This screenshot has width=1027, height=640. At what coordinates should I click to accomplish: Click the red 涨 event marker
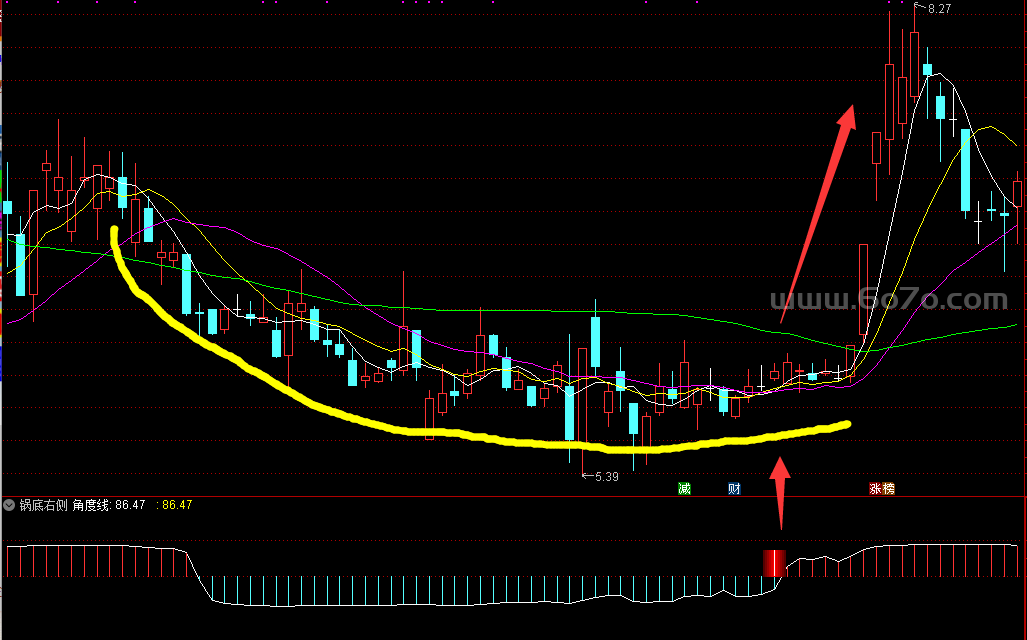point(876,489)
